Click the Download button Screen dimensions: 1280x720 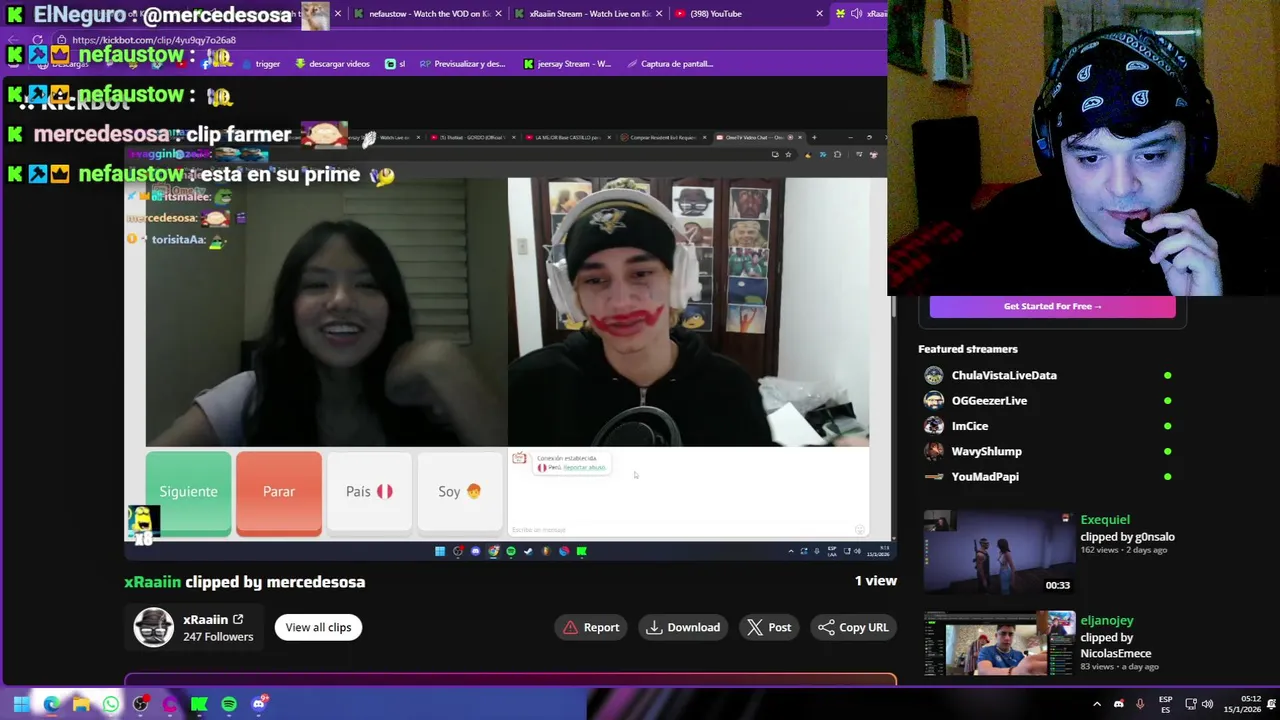tap(683, 627)
